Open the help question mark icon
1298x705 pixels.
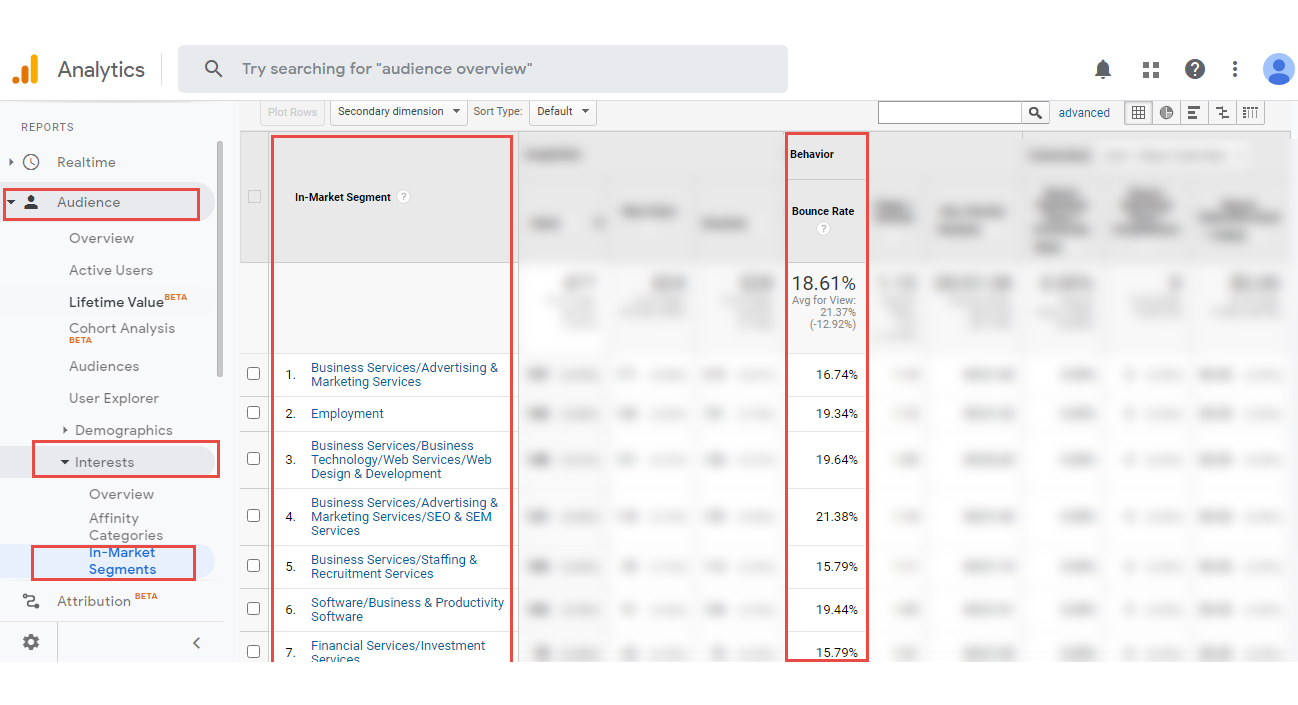(x=1195, y=69)
